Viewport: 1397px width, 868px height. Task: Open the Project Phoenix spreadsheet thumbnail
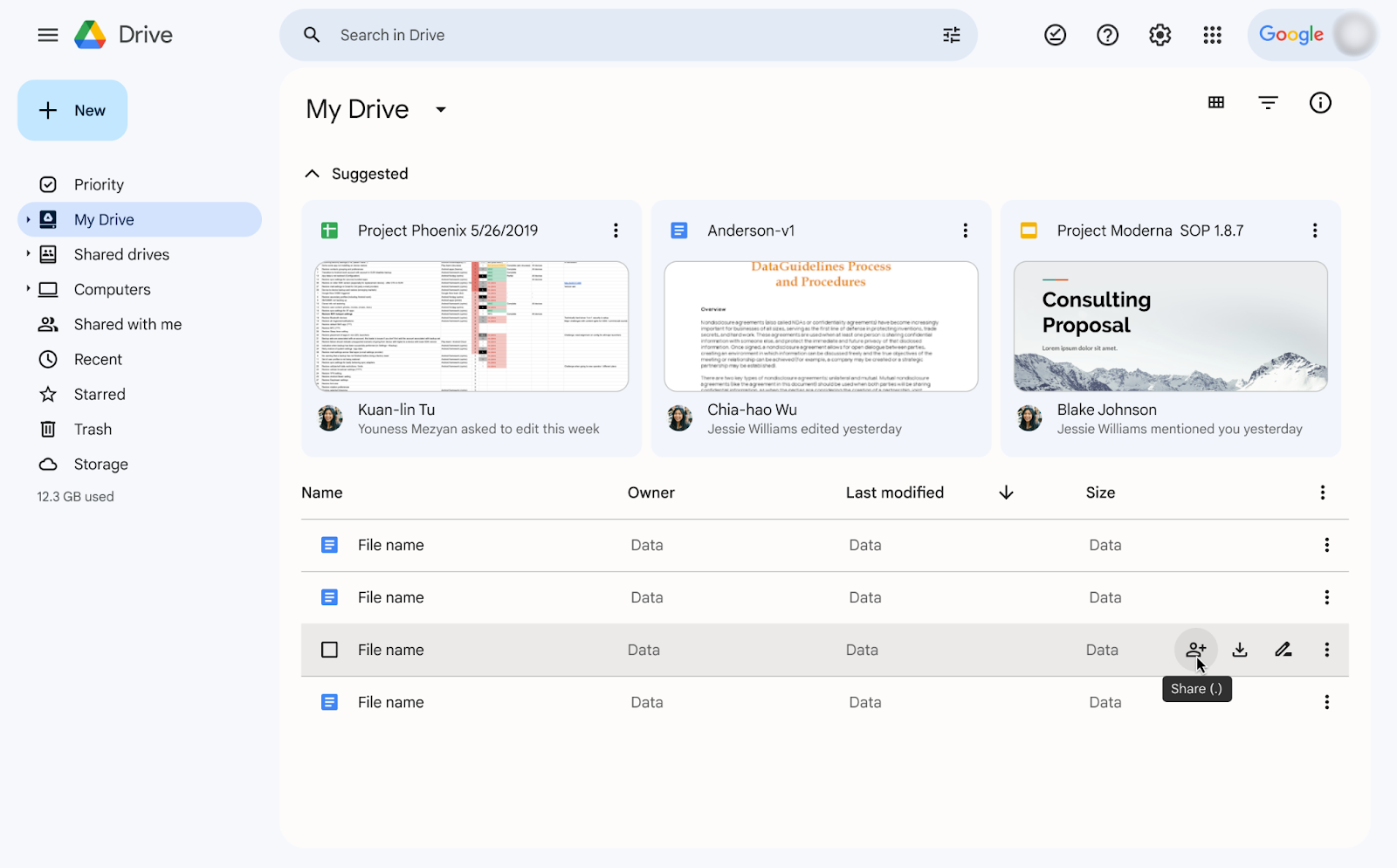471,327
